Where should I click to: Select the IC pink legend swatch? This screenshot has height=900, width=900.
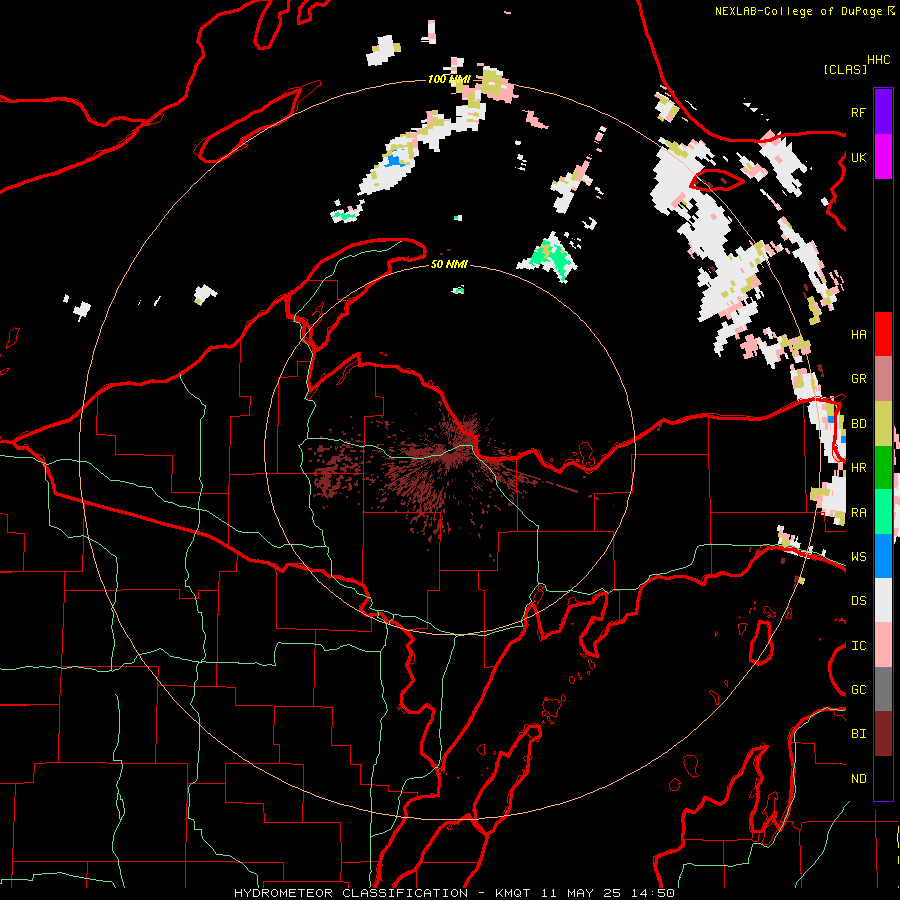(883, 645)
